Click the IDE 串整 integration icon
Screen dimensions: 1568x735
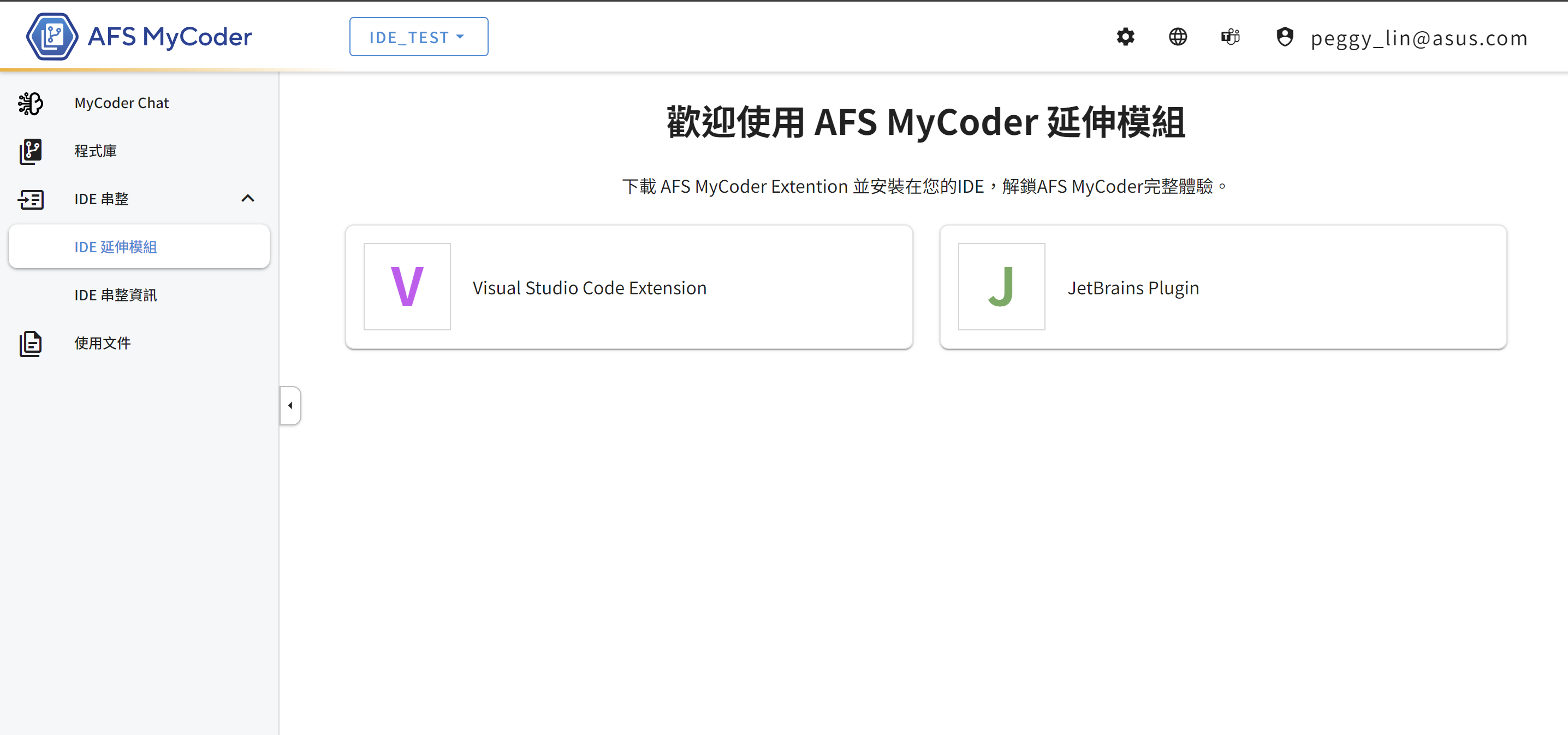click(x=31, y=199)
